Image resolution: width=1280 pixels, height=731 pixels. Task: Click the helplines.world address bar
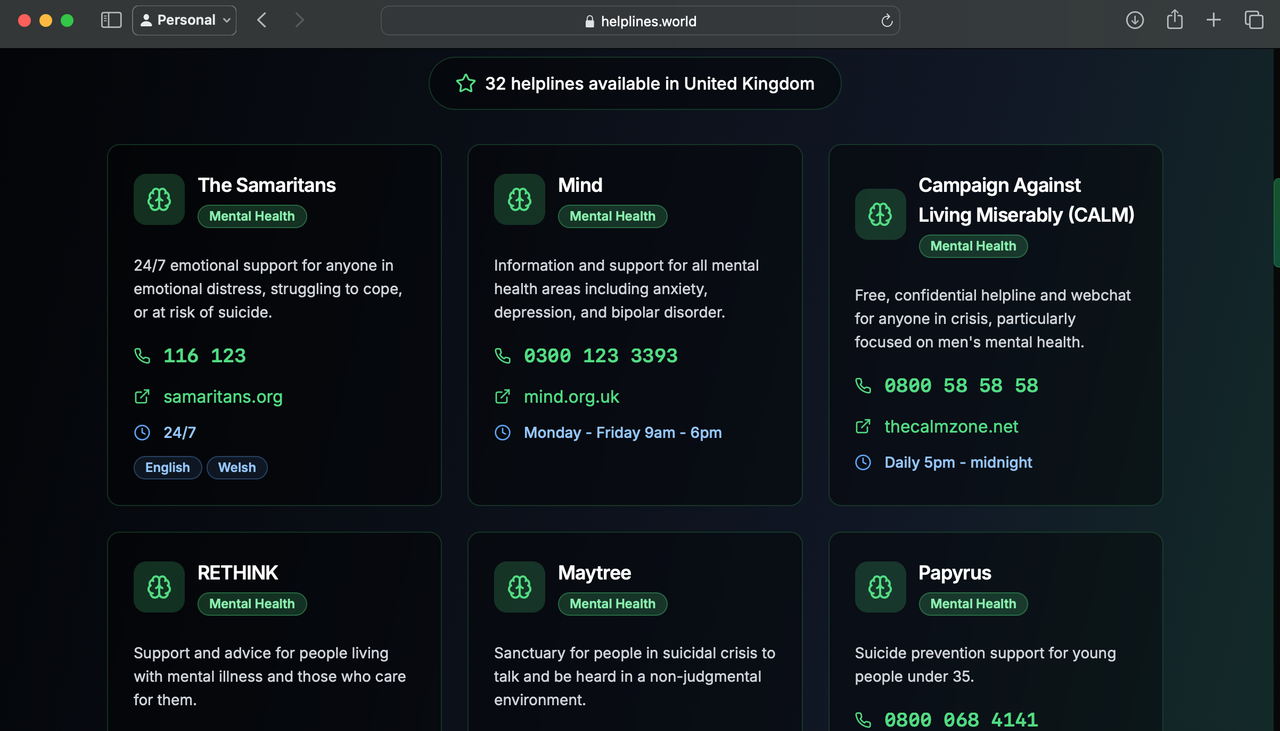[x=640, y=21]
